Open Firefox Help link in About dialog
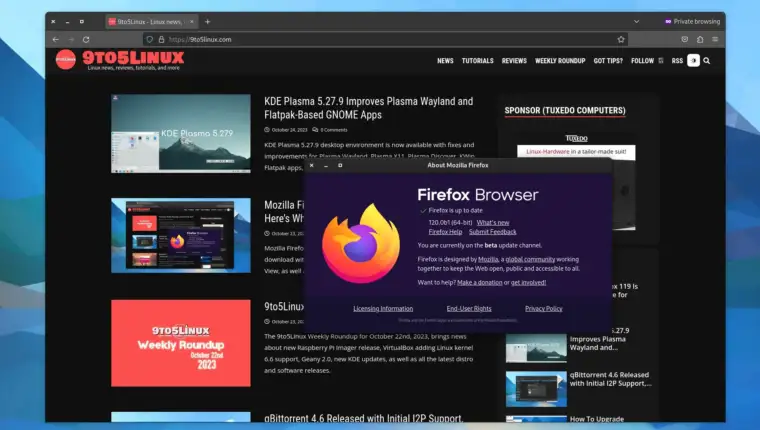This screenshot has height=430, width=760. click(445, 232)
